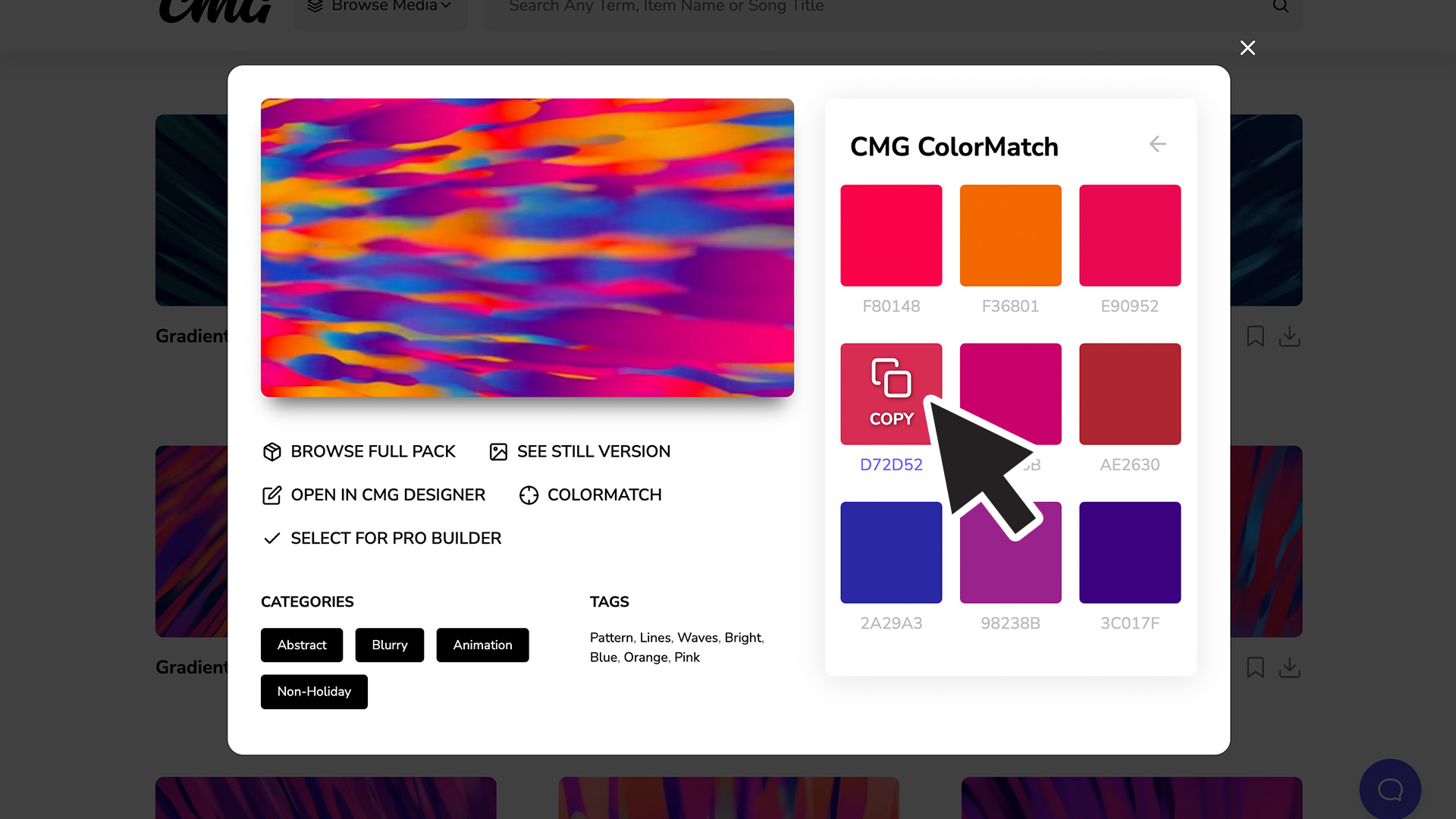Select the blue 2A29A3 swatch
Image resolution: width=1456 pixels, height=819 pixels.
point(891,552)
